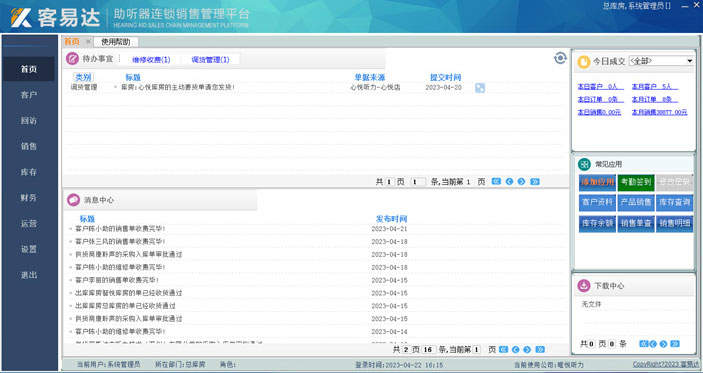Go to first page of to-do list

(496, 182)
